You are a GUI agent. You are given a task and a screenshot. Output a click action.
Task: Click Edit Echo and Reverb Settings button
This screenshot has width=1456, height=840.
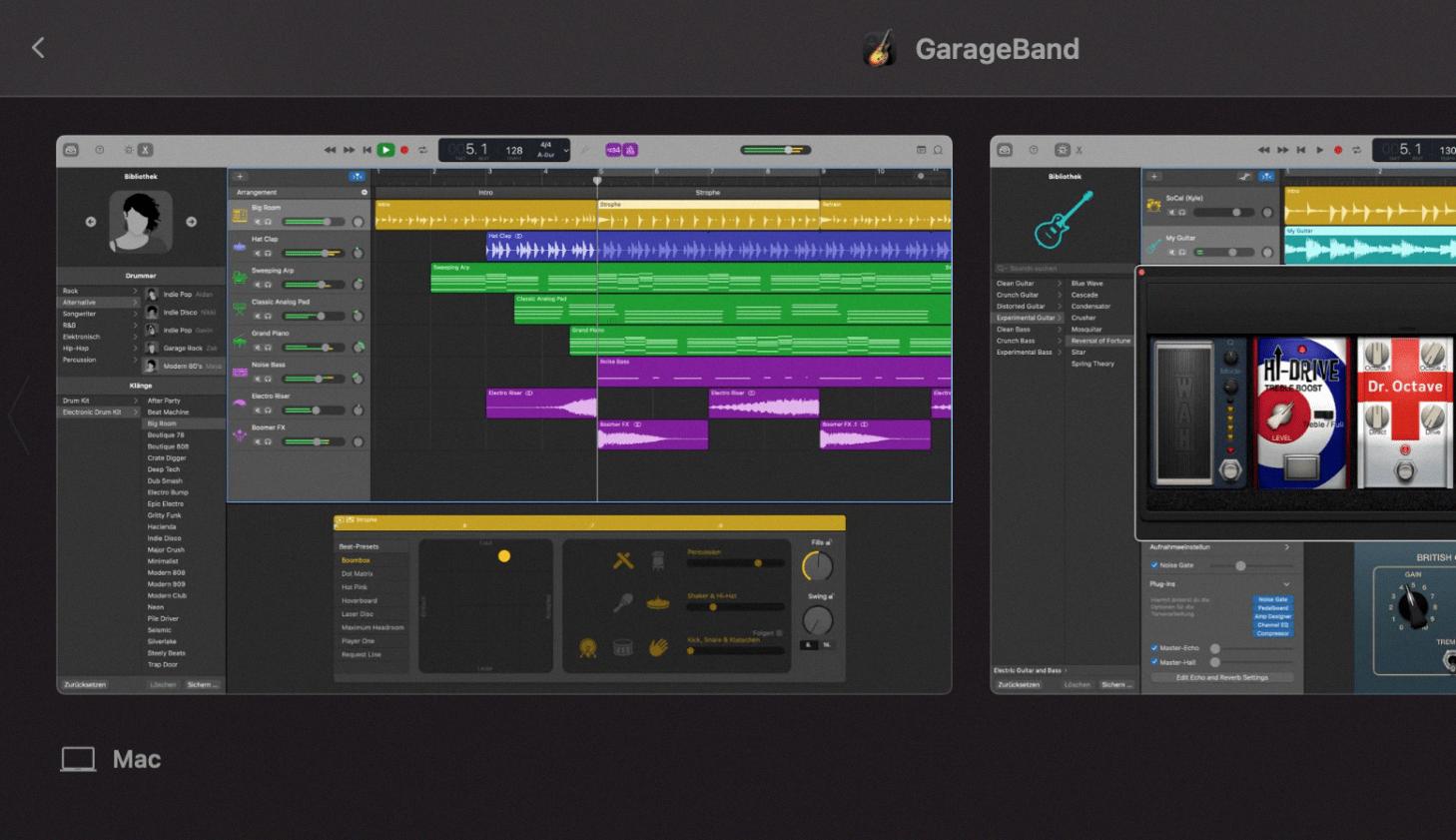click(x=1222, y=677)
